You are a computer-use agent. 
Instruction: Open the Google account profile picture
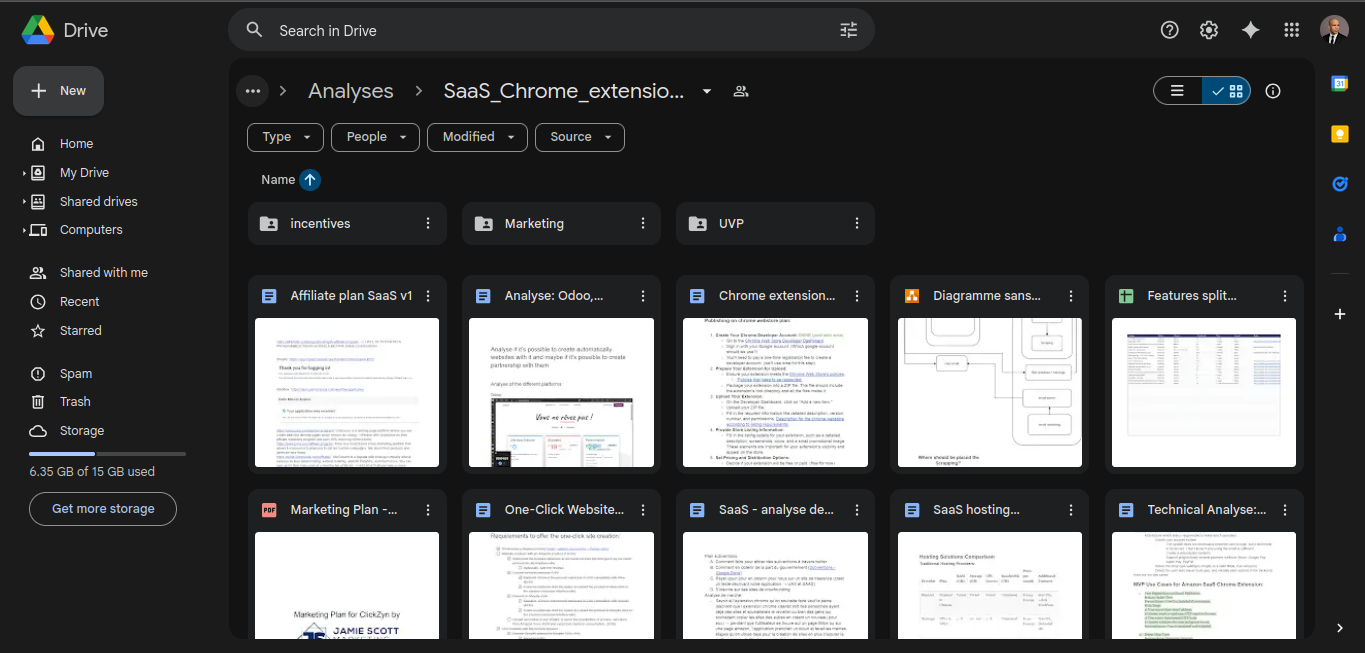pos(1334,30)
